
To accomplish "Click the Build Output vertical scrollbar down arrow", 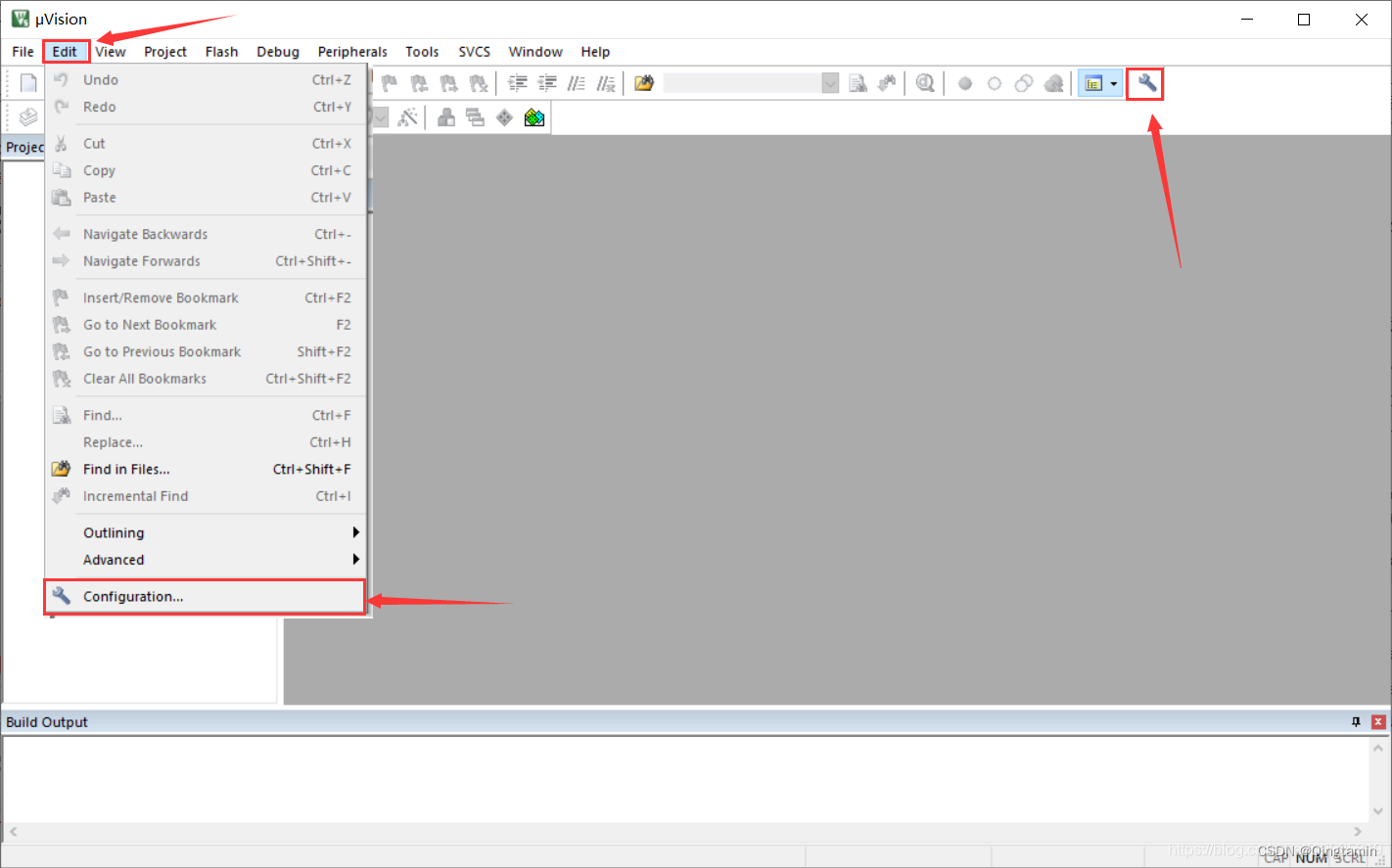I will tap(1378, 811).
